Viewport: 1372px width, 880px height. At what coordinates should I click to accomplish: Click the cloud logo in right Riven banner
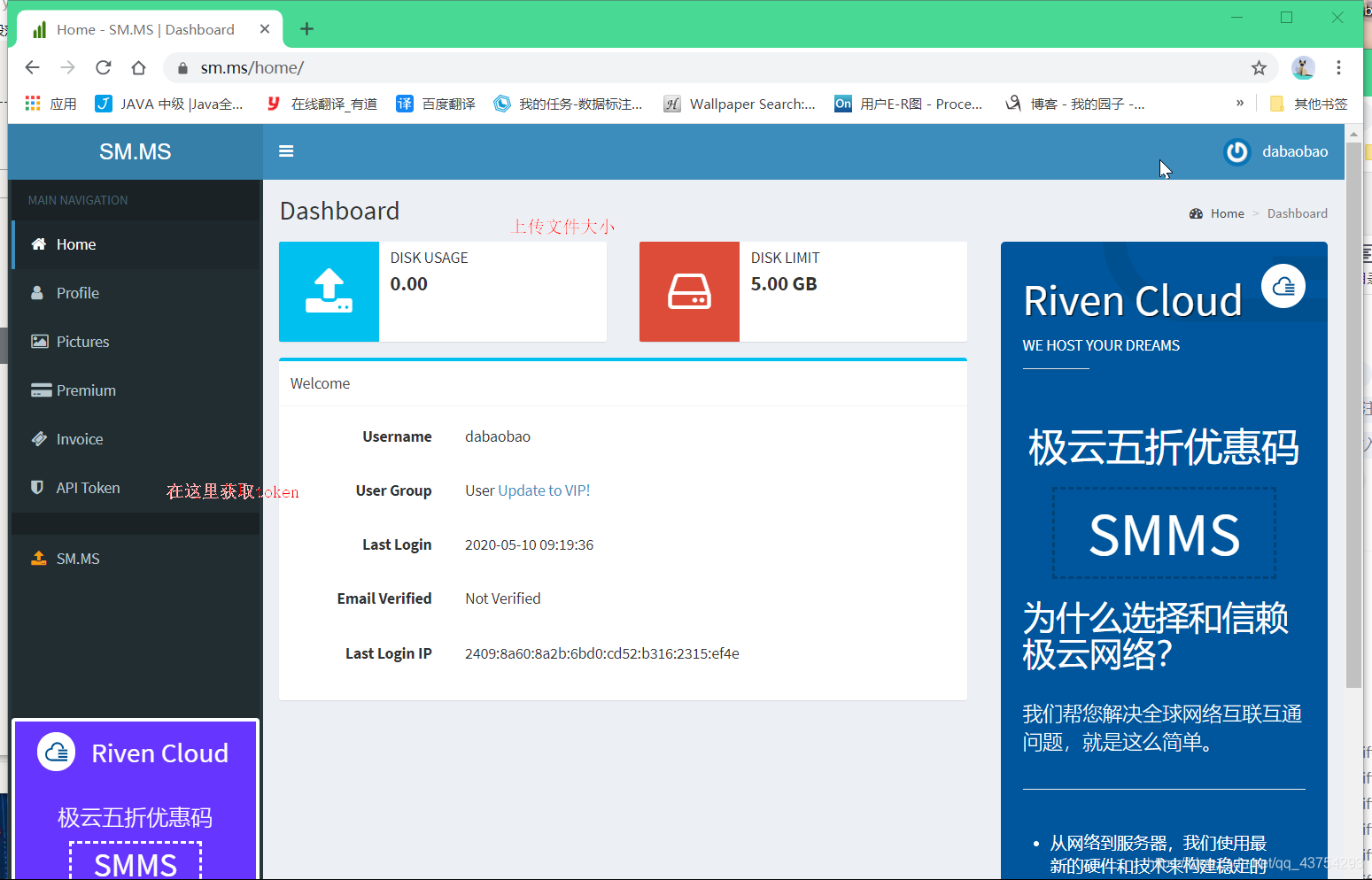tap(1283, 286)
